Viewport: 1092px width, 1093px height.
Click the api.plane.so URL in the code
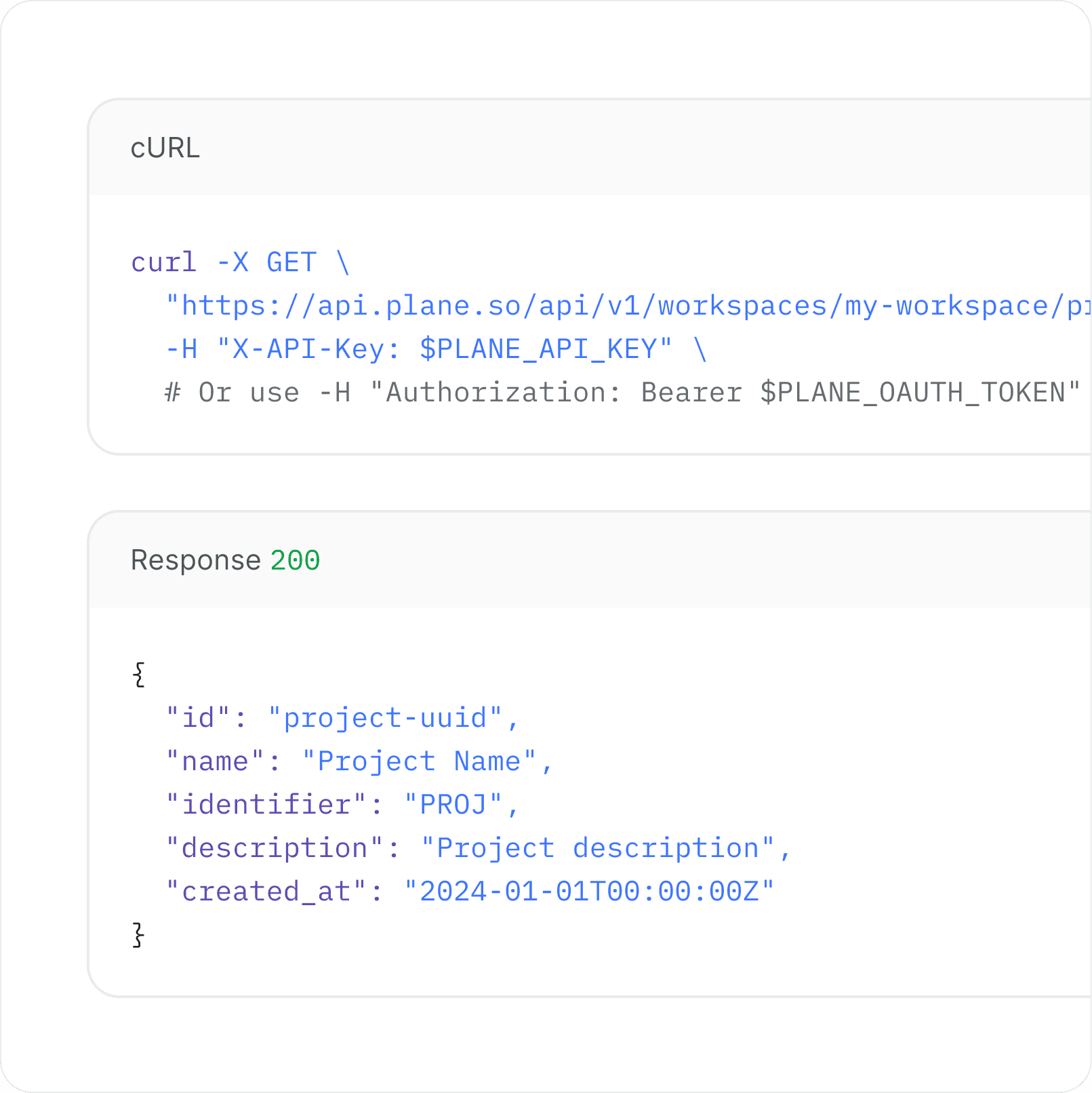[x=542, y=305]
